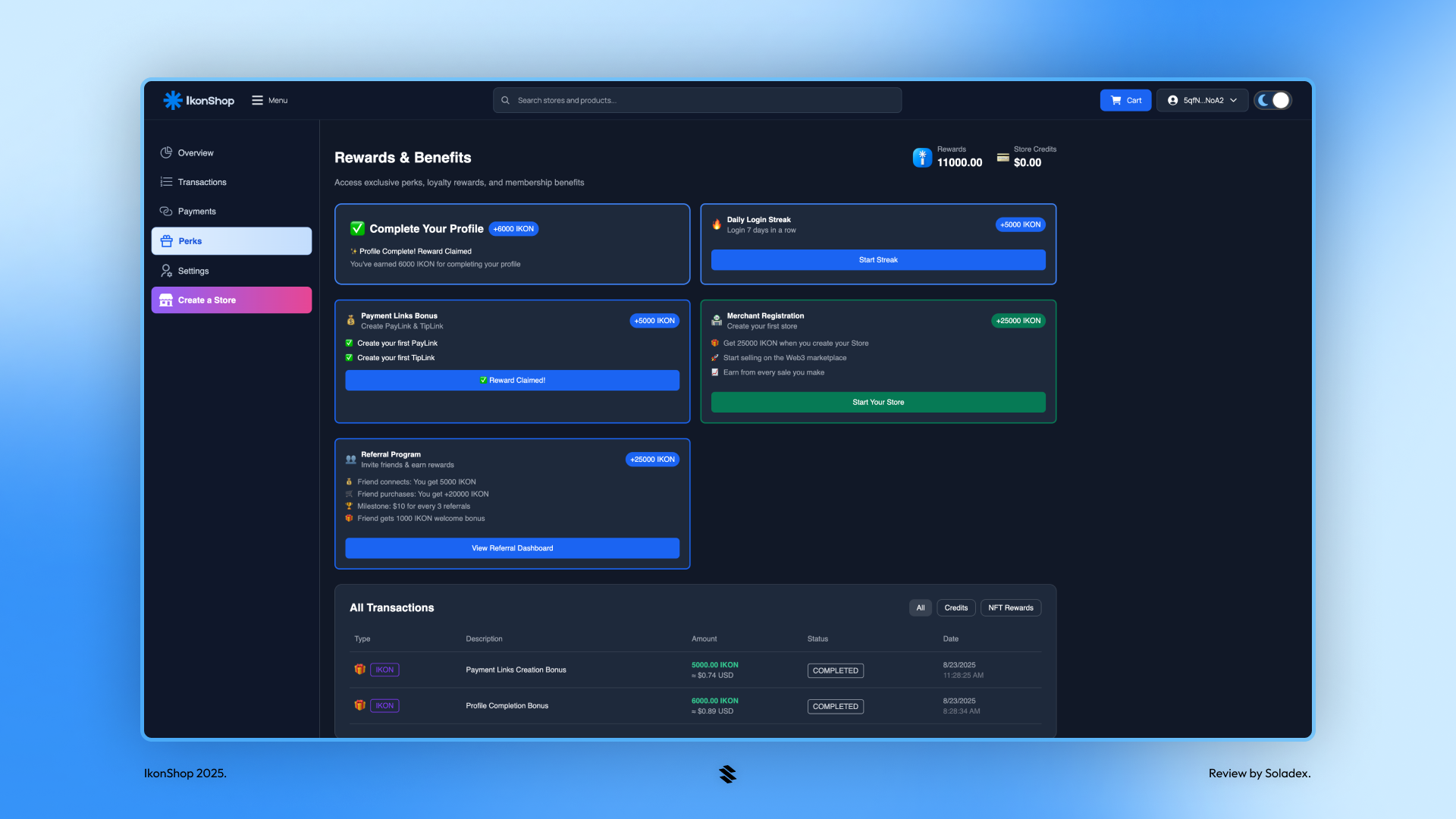Click the Settings user-gear icon
The width and height of the screenshot is (1456, 819).
click(166, 271)
